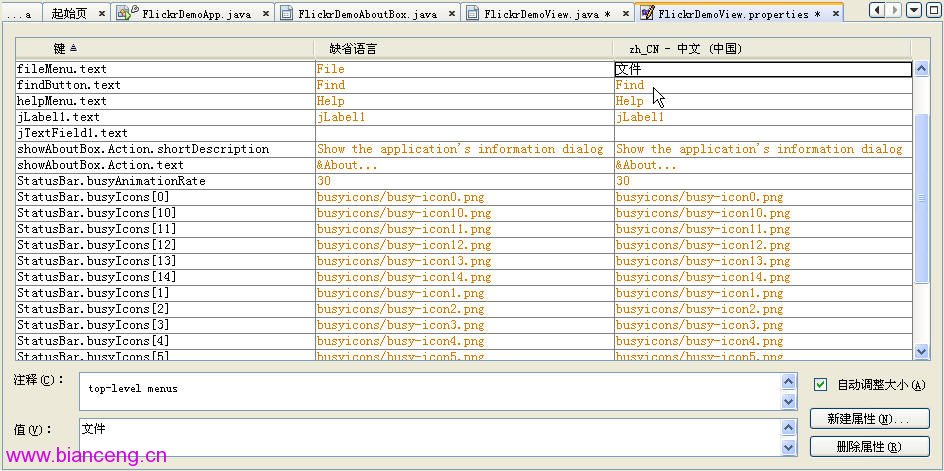
Task: Maximize the editor window button
Action: [x=932, y=10]
